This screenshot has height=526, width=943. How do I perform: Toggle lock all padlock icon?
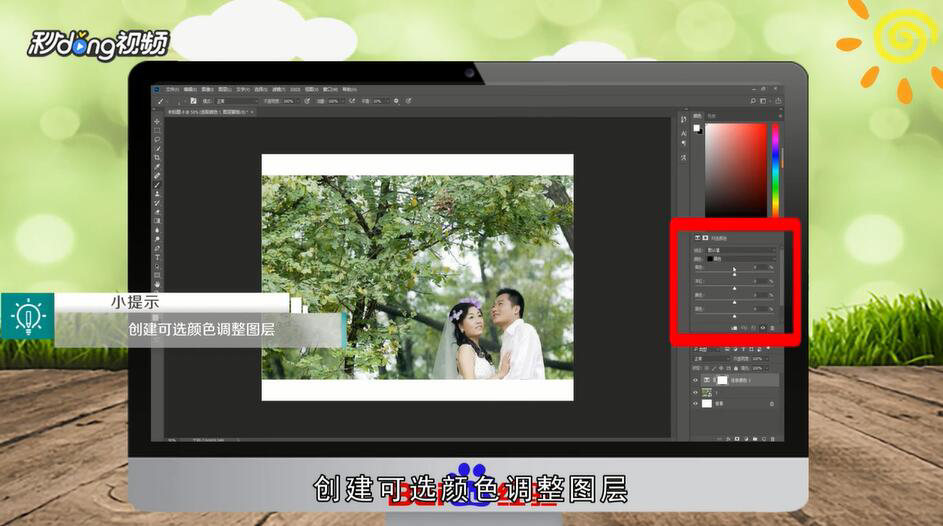click(736, 369)
